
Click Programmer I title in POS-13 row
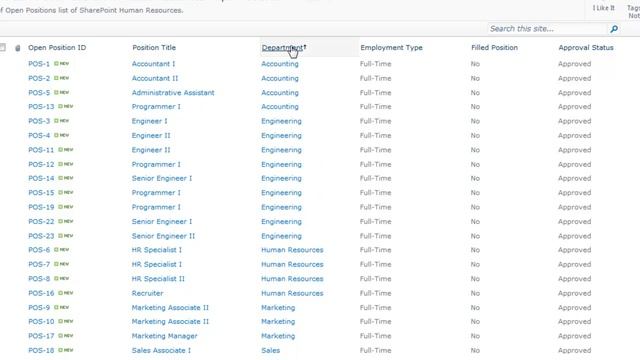[x=156, y=107]
